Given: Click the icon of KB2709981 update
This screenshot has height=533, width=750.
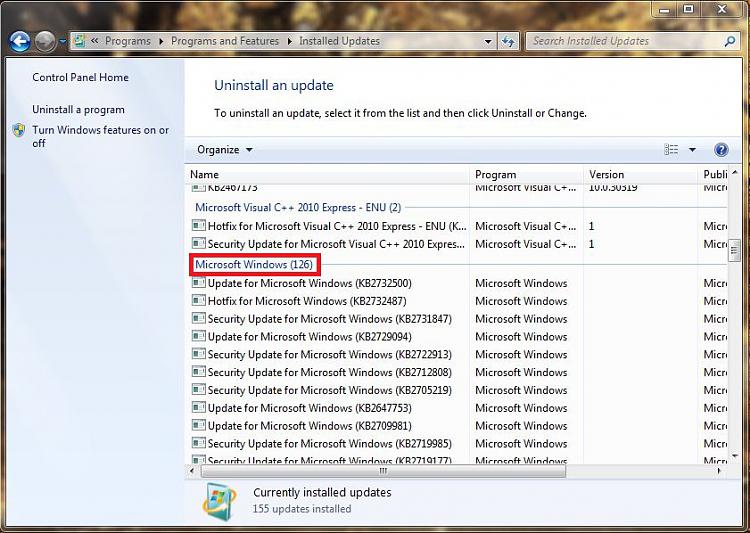Looking at the screenshot, I should 199,425.
